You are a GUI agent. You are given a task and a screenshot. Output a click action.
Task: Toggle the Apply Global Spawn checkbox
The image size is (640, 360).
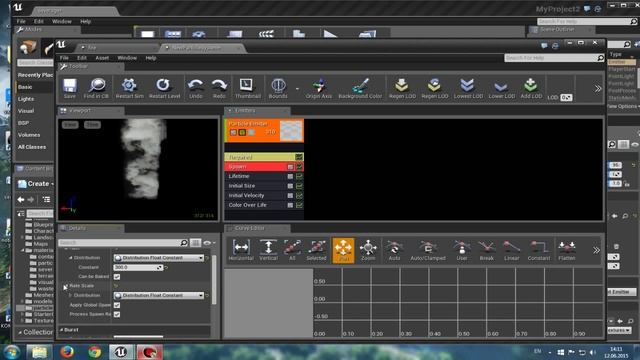click(117, 305)
